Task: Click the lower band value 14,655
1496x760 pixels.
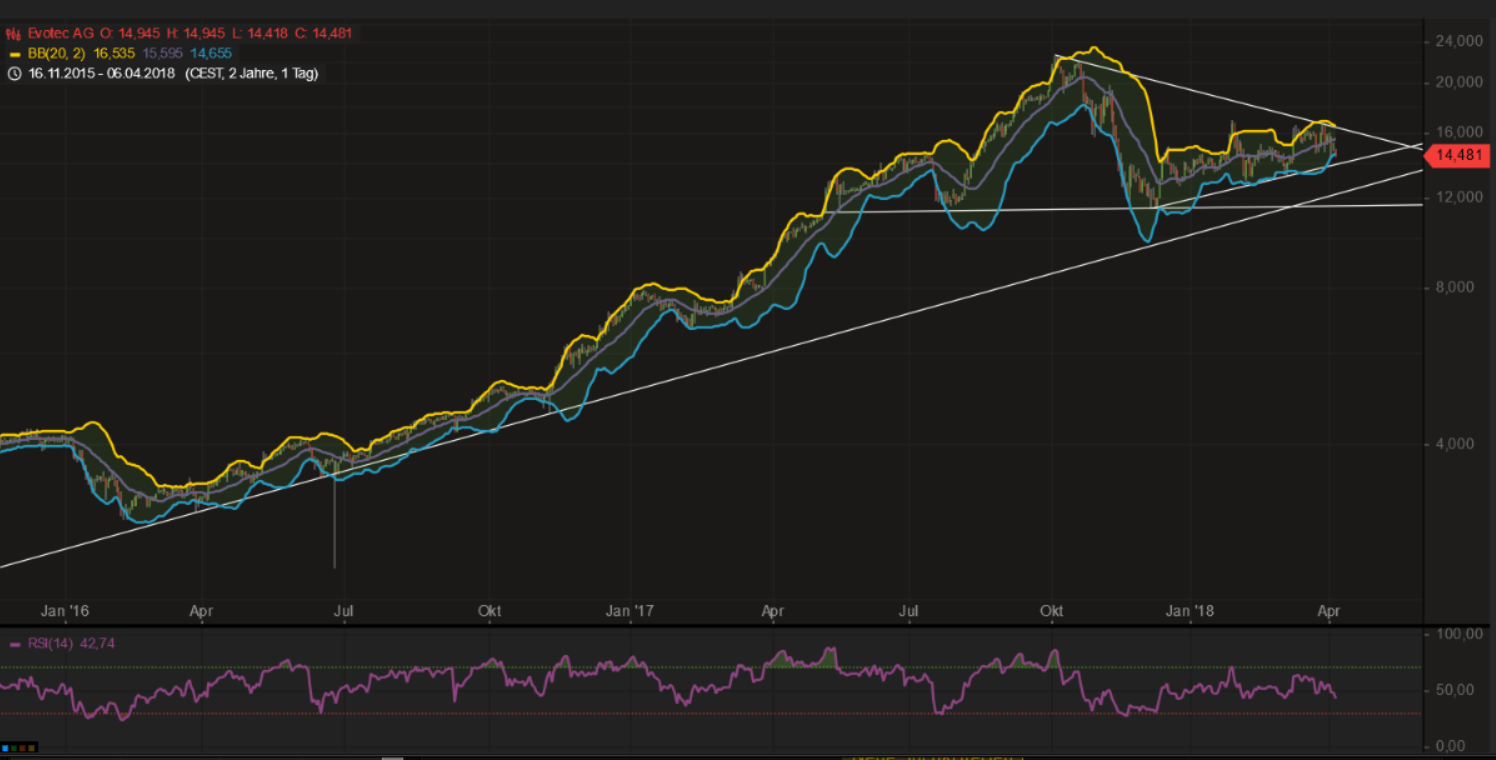Action: point(209,53)
